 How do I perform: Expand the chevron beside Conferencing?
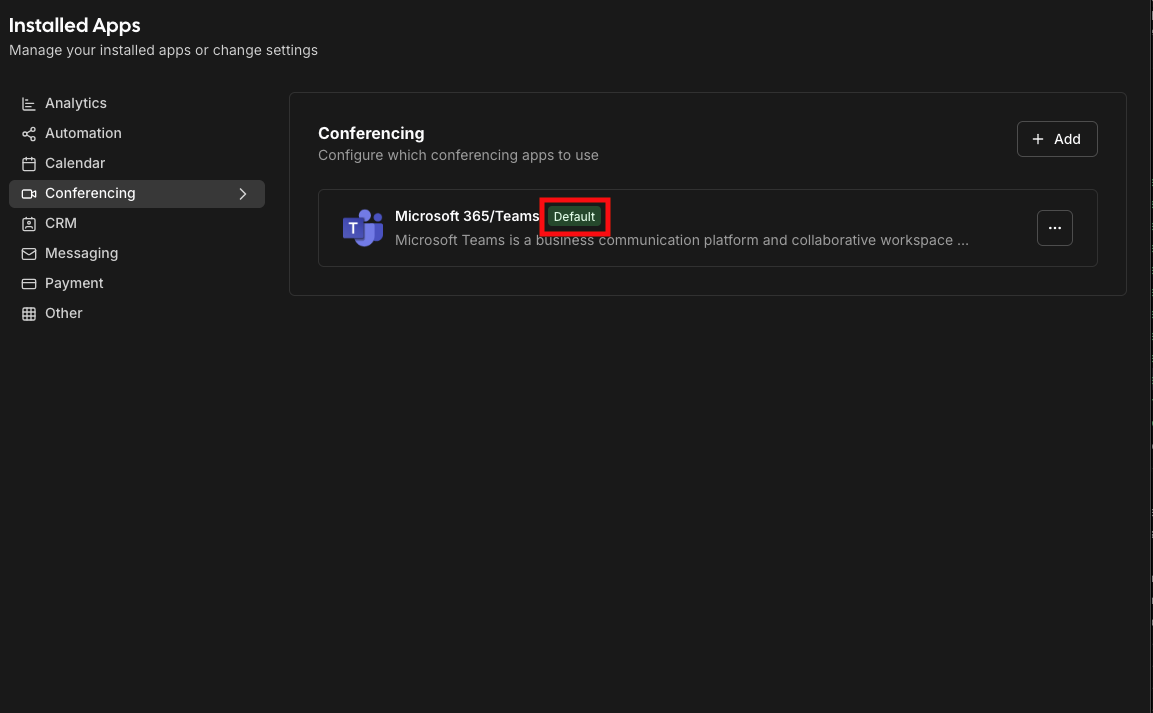point(242,194)
